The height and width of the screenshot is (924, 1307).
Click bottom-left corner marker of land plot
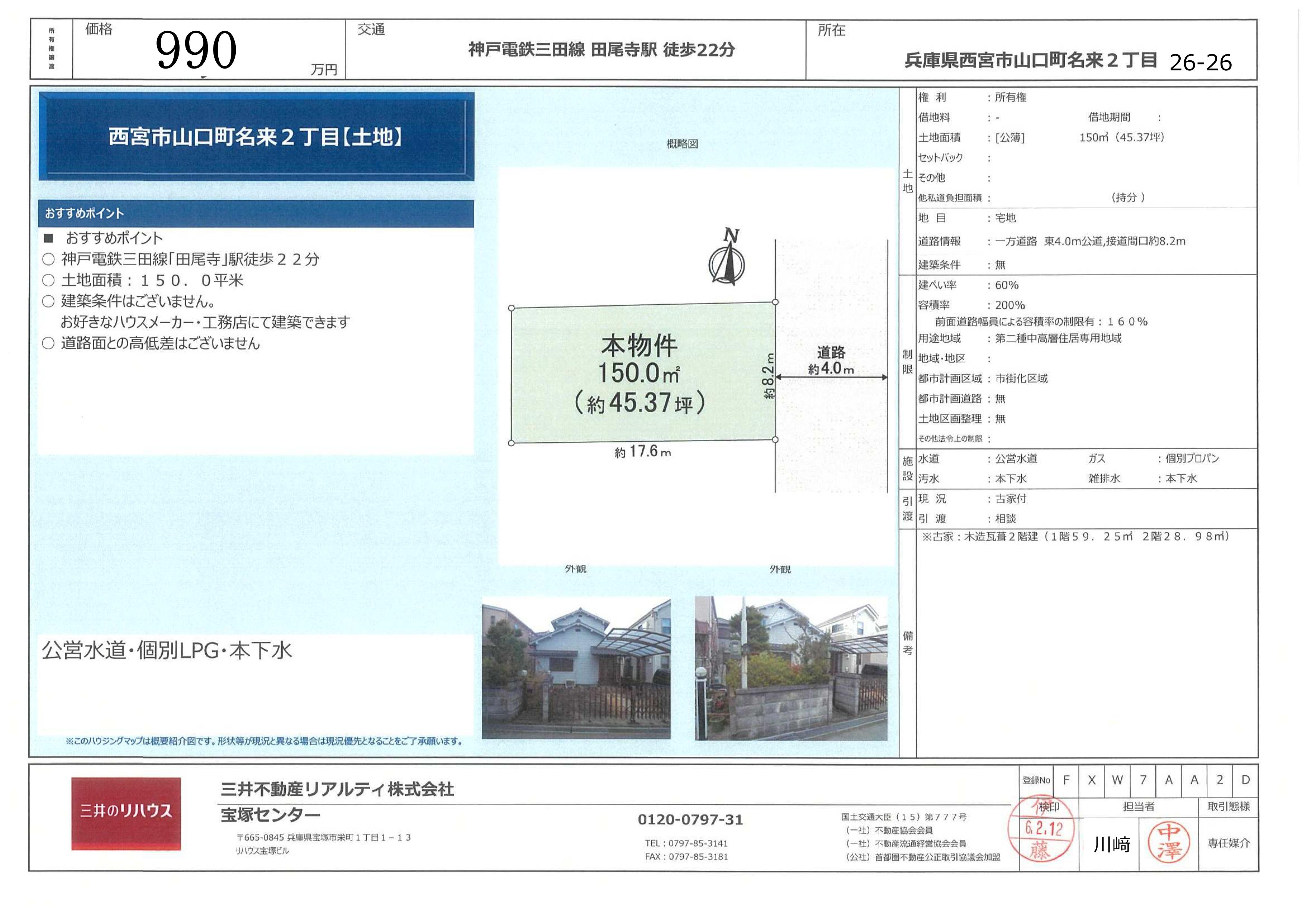511,443
